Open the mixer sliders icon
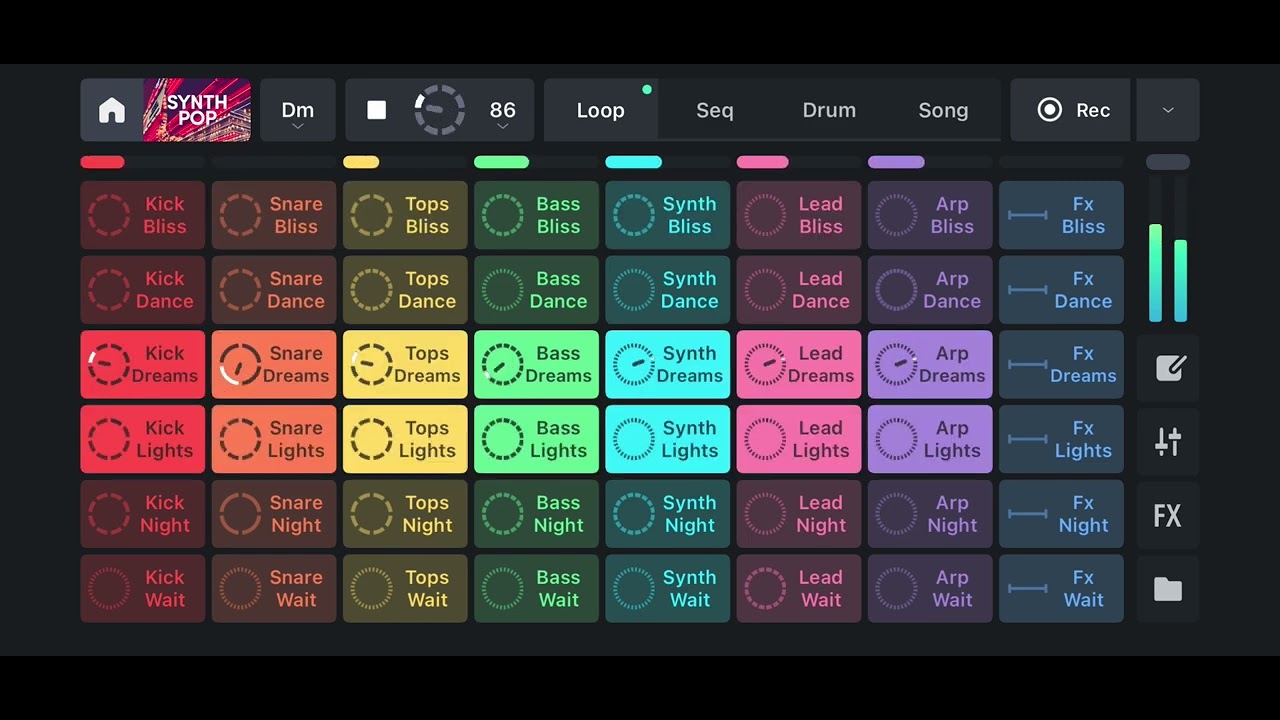The height and width of the screenshot is (720, 1280). pos(1168,441)
